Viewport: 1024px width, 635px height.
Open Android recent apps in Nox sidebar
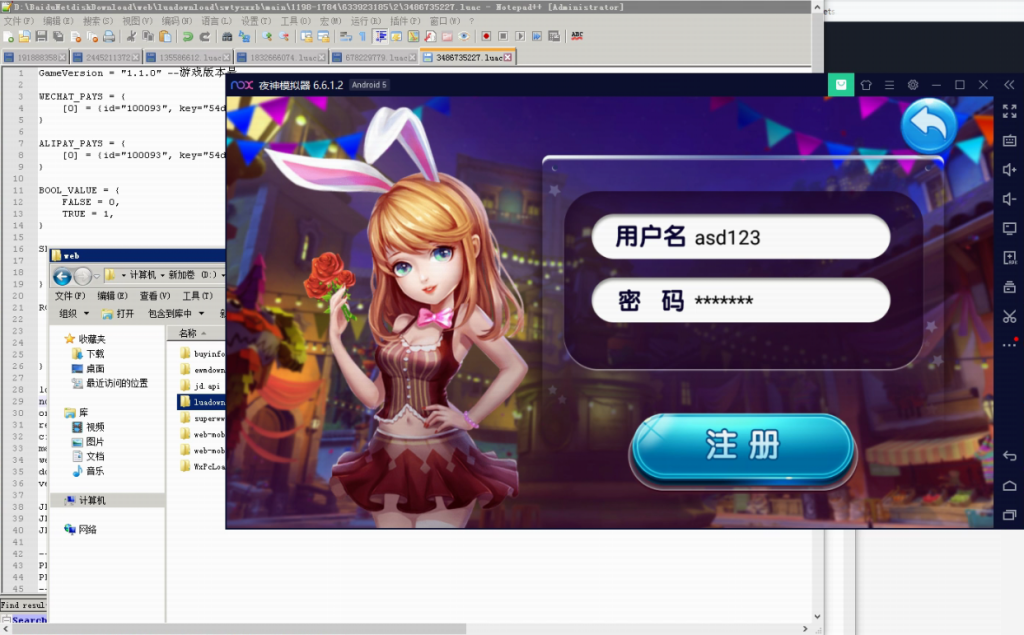coord(1009,515)
